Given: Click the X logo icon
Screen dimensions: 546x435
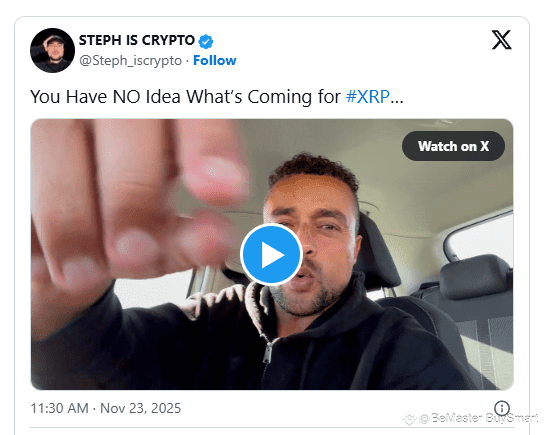Looking at the screenshot, I should point(501,40).
